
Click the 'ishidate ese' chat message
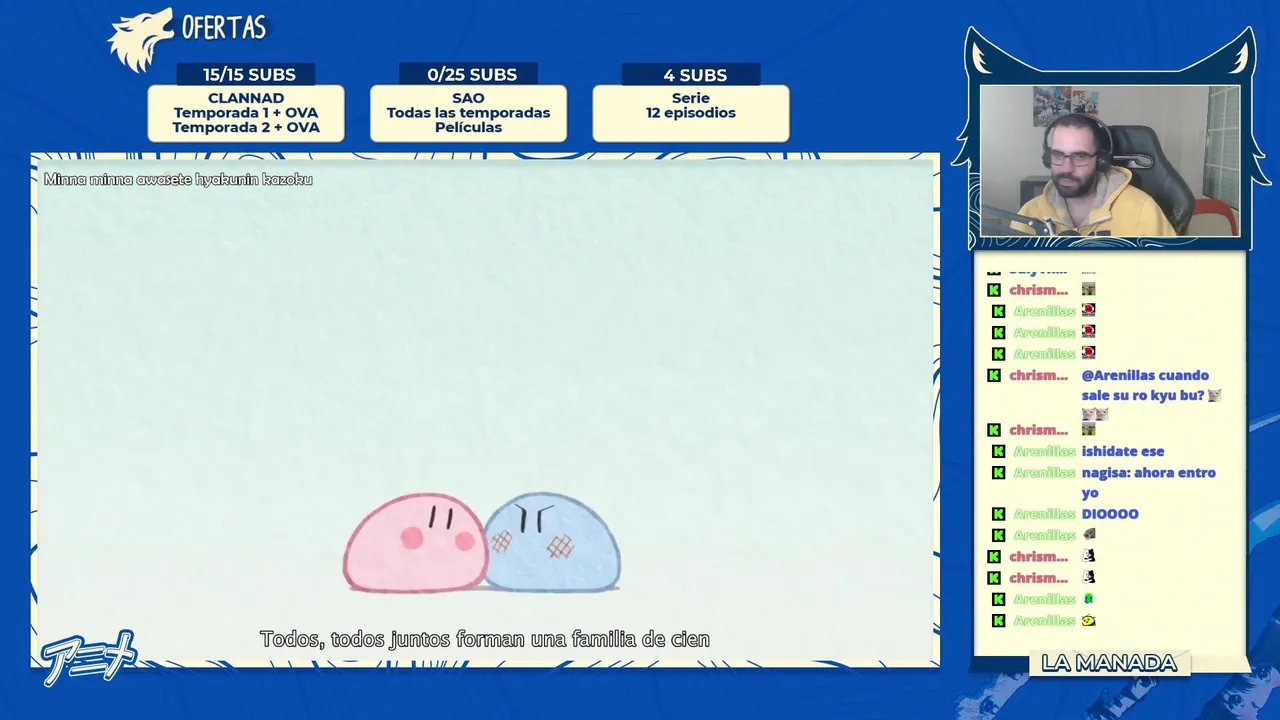(1123, 451)
